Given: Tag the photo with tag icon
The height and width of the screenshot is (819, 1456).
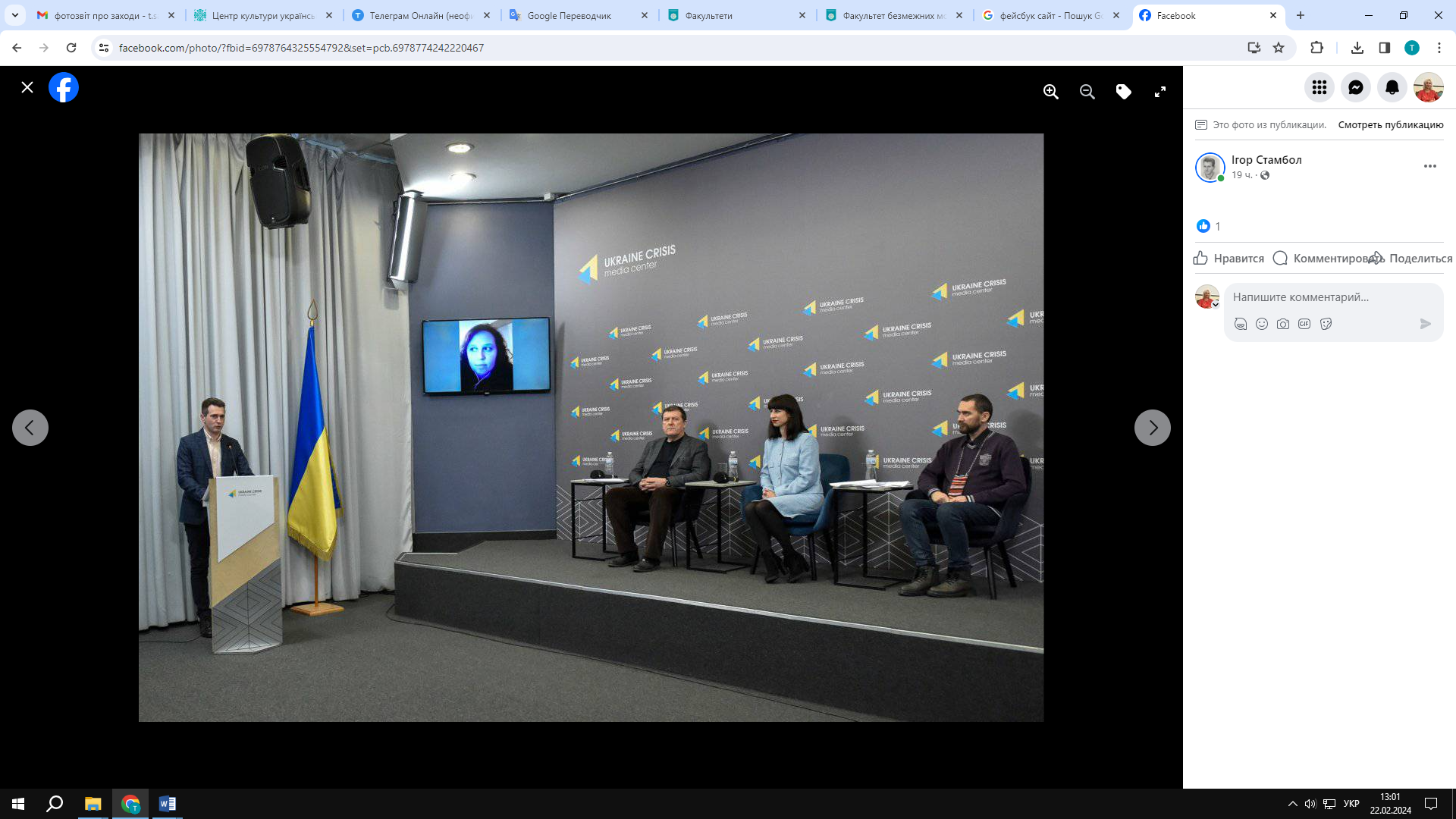Looking at the screenshot, I should pyautogui.click(x=1123, y=92).
